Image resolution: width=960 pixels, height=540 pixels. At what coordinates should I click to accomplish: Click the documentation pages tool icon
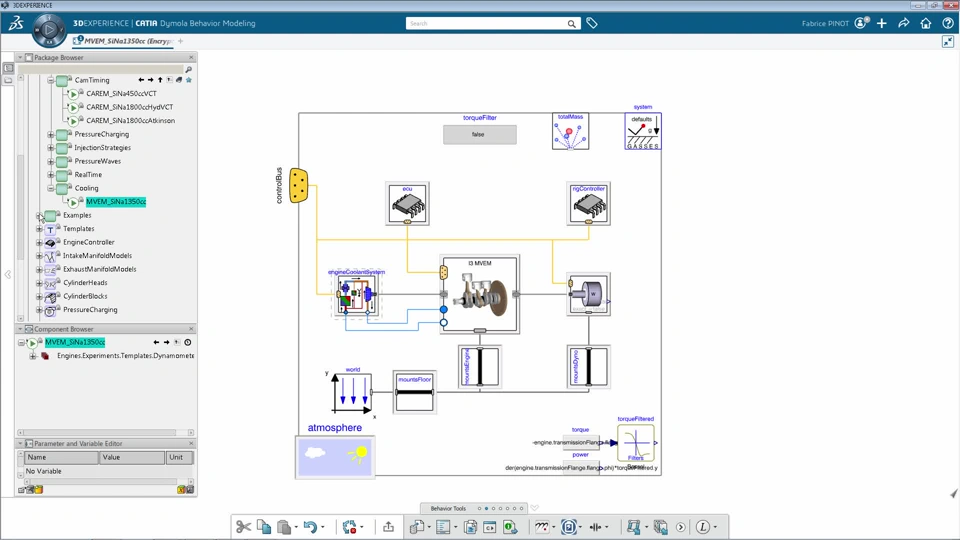470,527
